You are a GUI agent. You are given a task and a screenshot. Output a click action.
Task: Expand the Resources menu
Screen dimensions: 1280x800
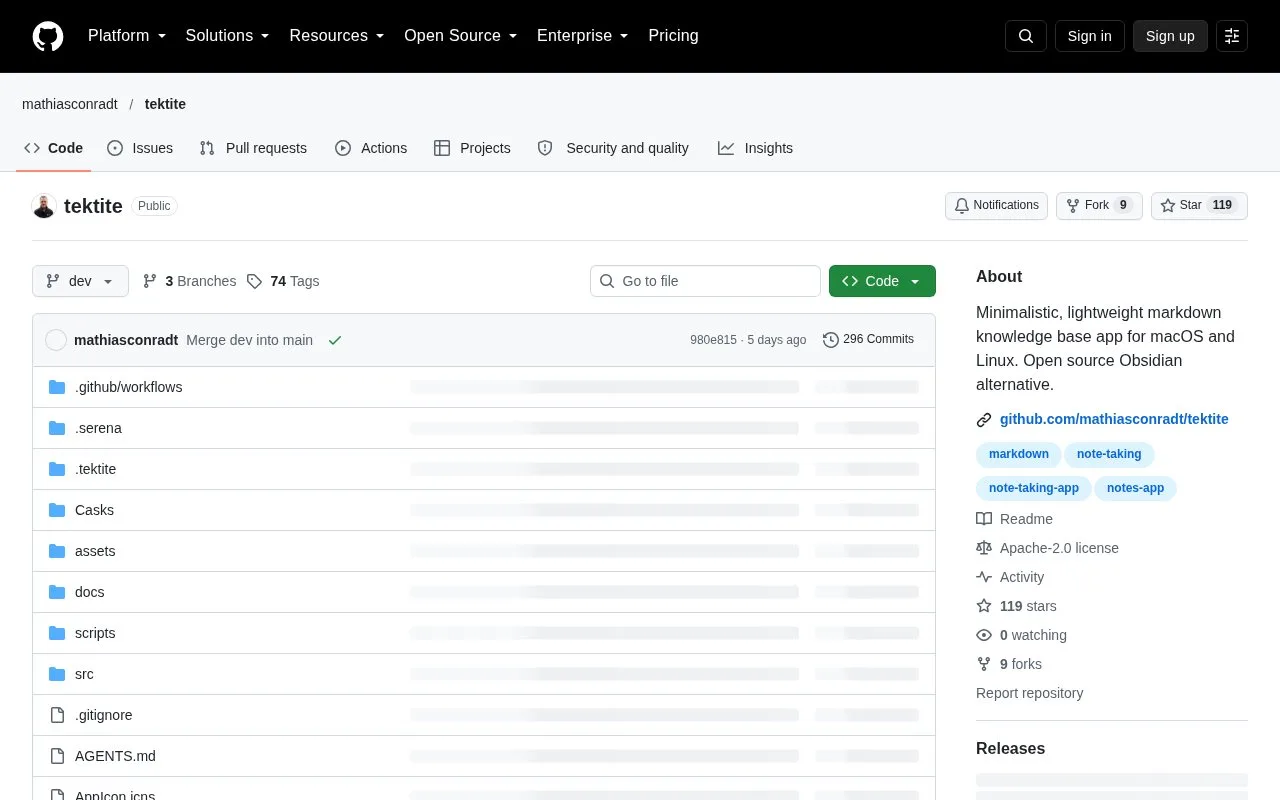[337, 36]
